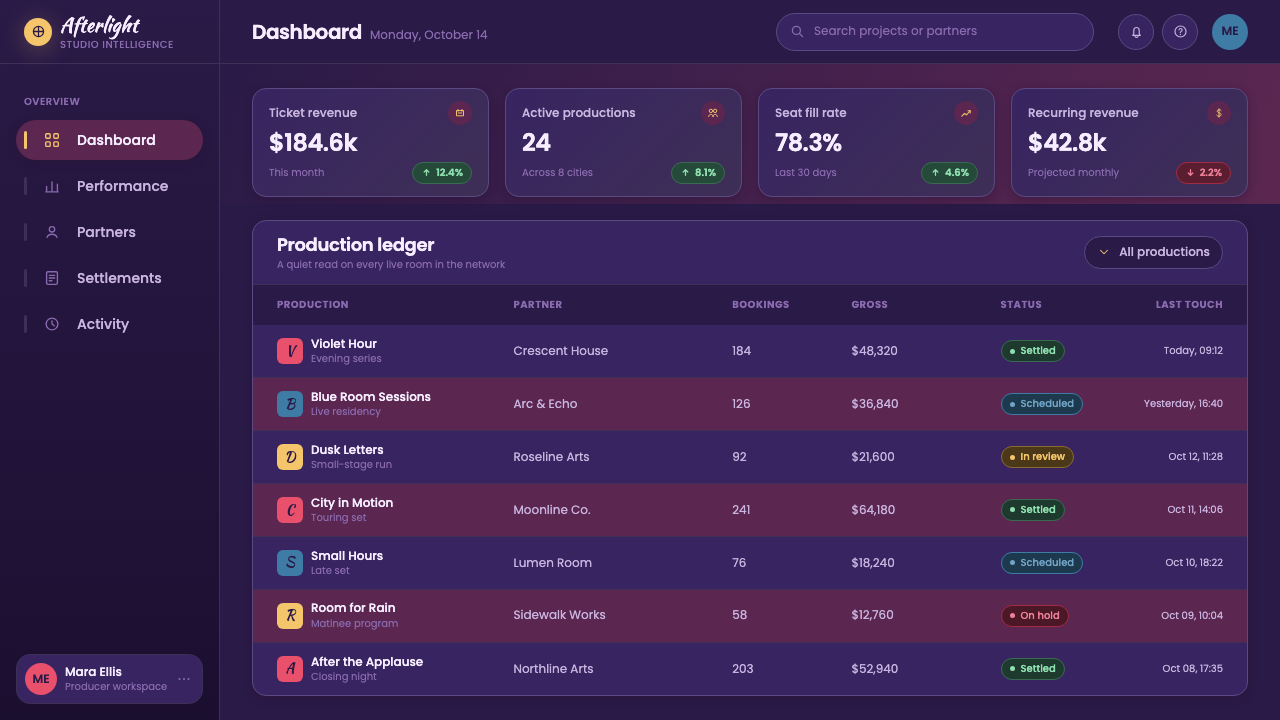Viewport: 1280px width, 720px height.
Task: Sort by the BOOKINGS column header
Action: (x=761, y=304)
